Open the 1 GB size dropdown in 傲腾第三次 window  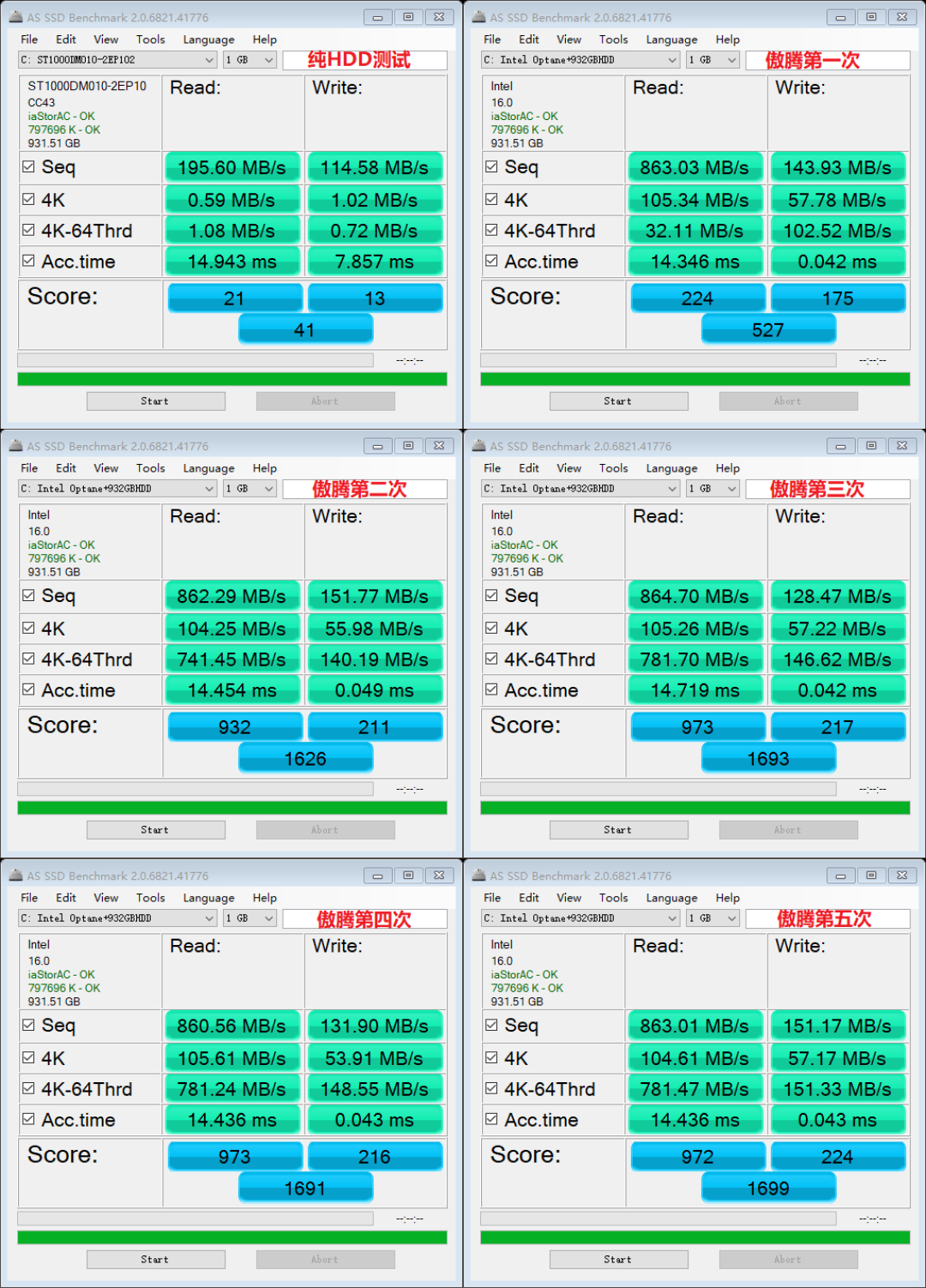(x=713, y=489)
